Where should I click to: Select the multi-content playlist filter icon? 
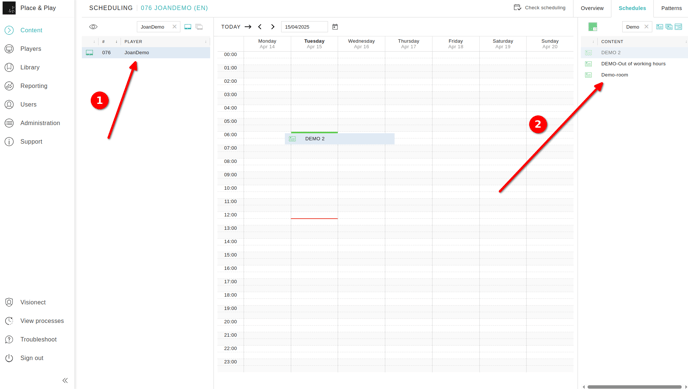[x=669, y=27]
